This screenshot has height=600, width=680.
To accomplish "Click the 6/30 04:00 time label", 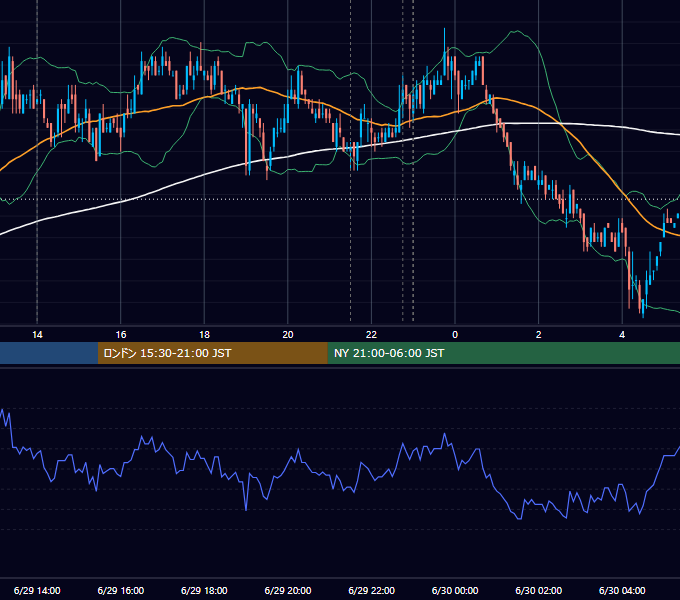I will tap(622, 590).
